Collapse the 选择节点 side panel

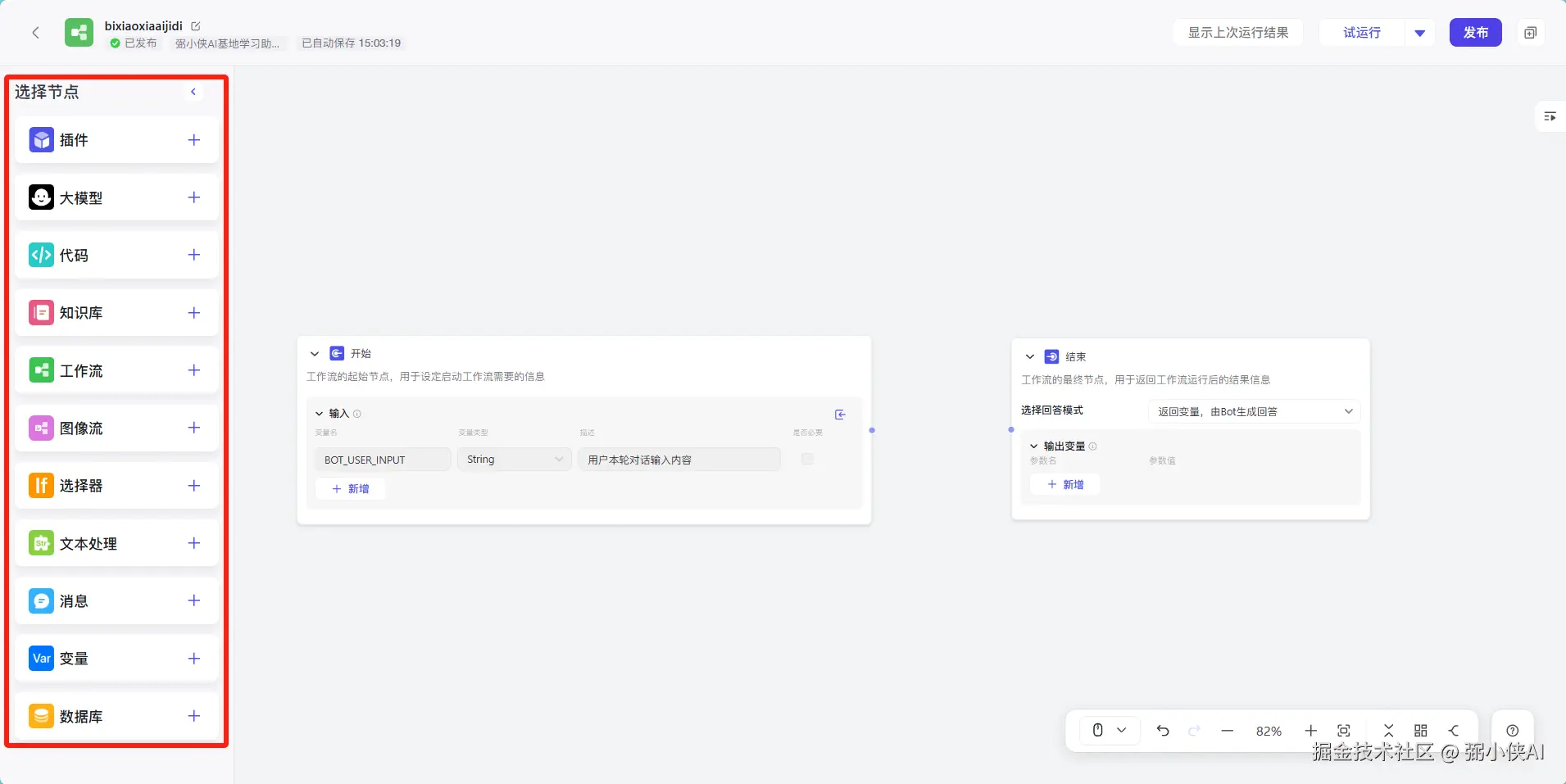(193, 92)
